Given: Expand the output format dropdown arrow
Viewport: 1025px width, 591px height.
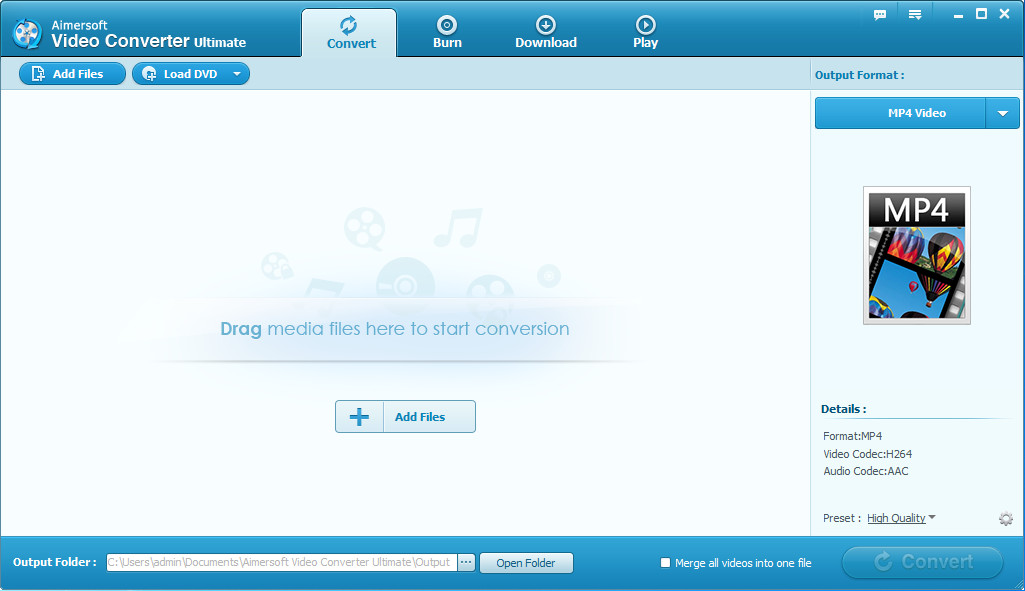Looking at the screenshot, I should [1003, 113].
